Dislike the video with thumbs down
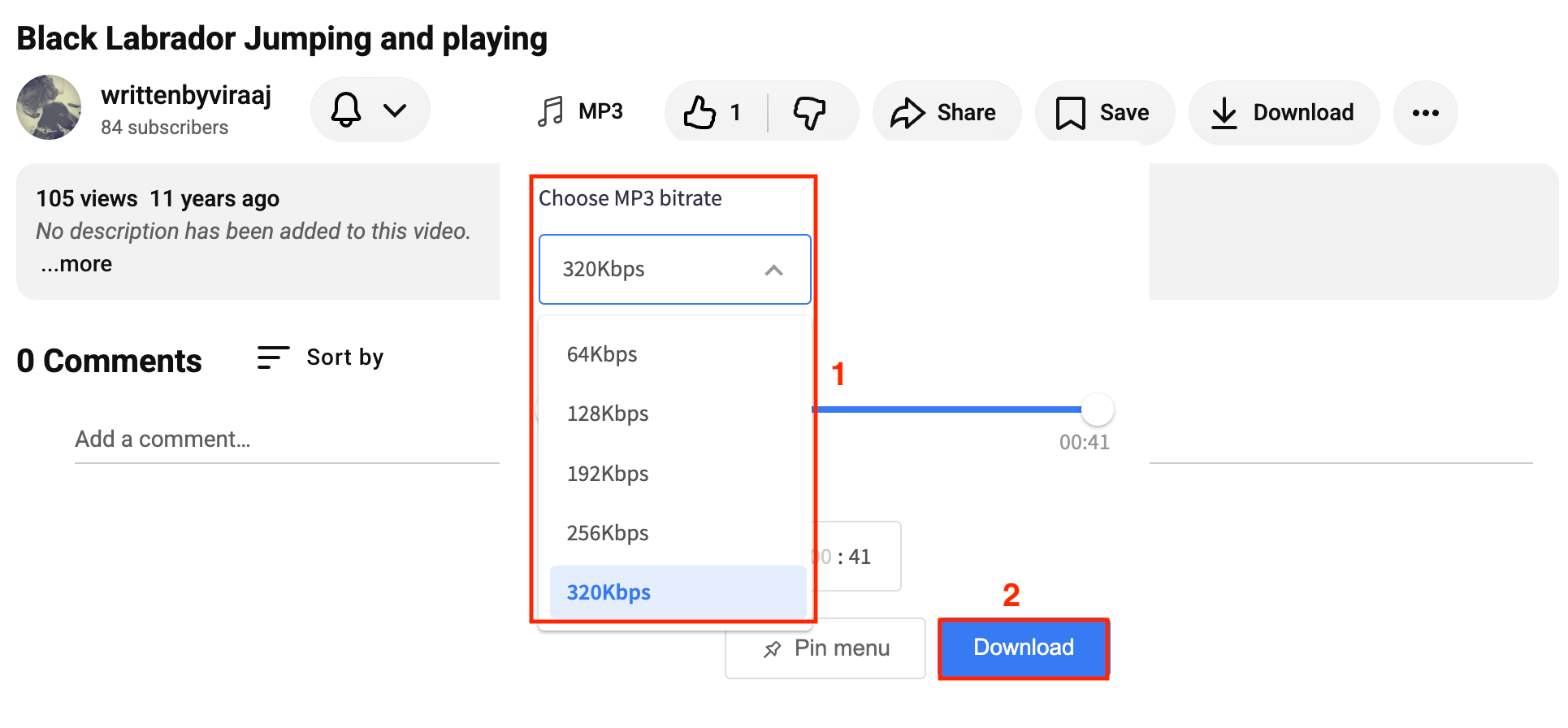 point(811,112)
